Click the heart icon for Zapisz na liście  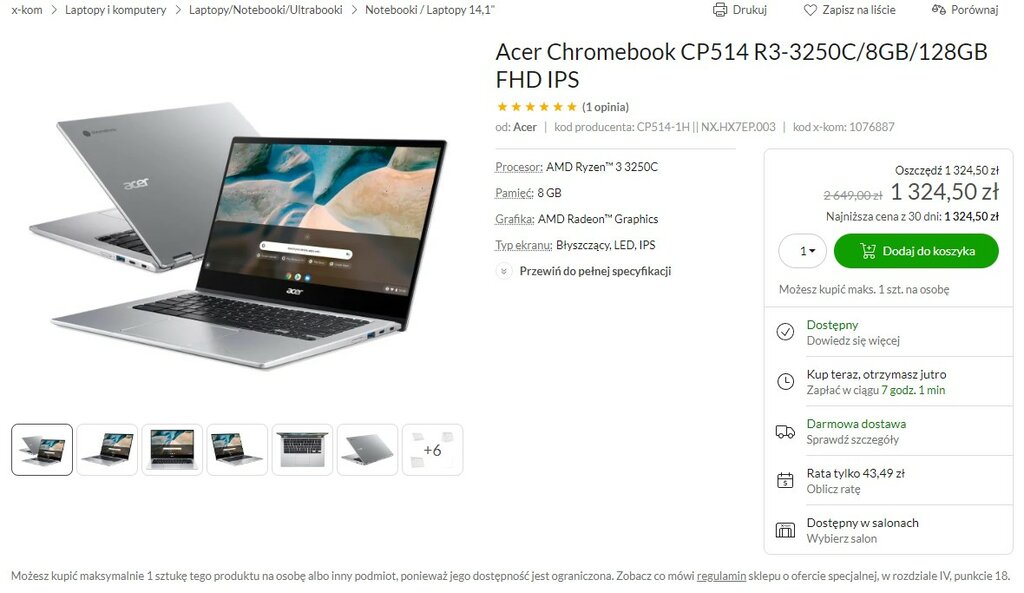[810, 10]
